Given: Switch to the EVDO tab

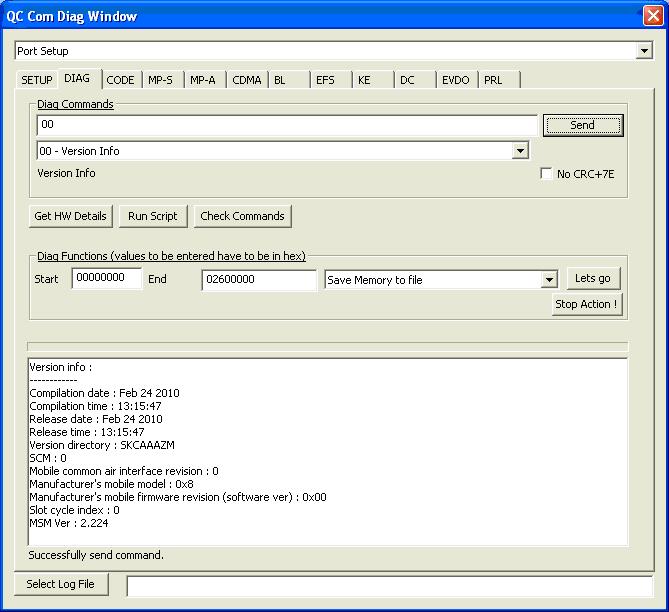Looking at the screenshot, I should click(457, 80).
